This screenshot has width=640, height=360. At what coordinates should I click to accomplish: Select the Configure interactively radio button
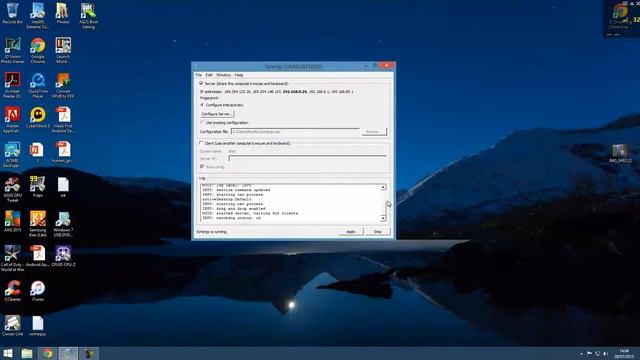click(202, 105)
